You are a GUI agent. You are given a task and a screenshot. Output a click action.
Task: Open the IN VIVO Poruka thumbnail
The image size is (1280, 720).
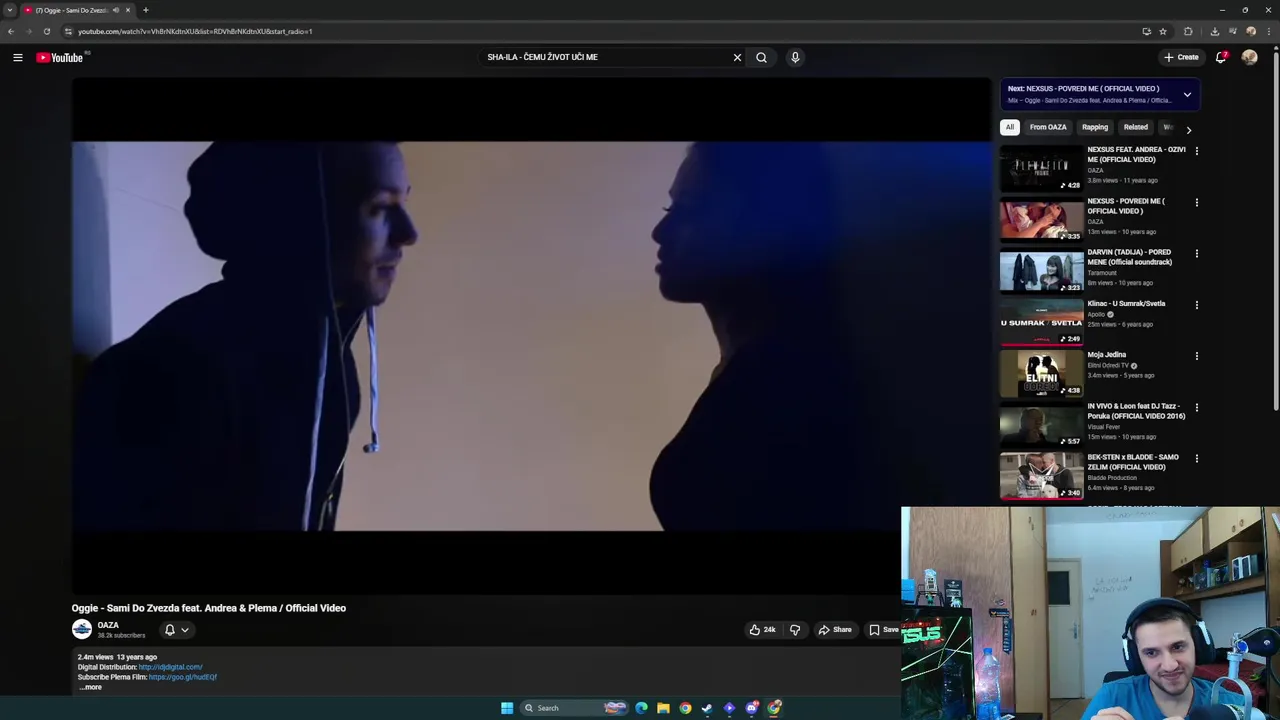1041,424
